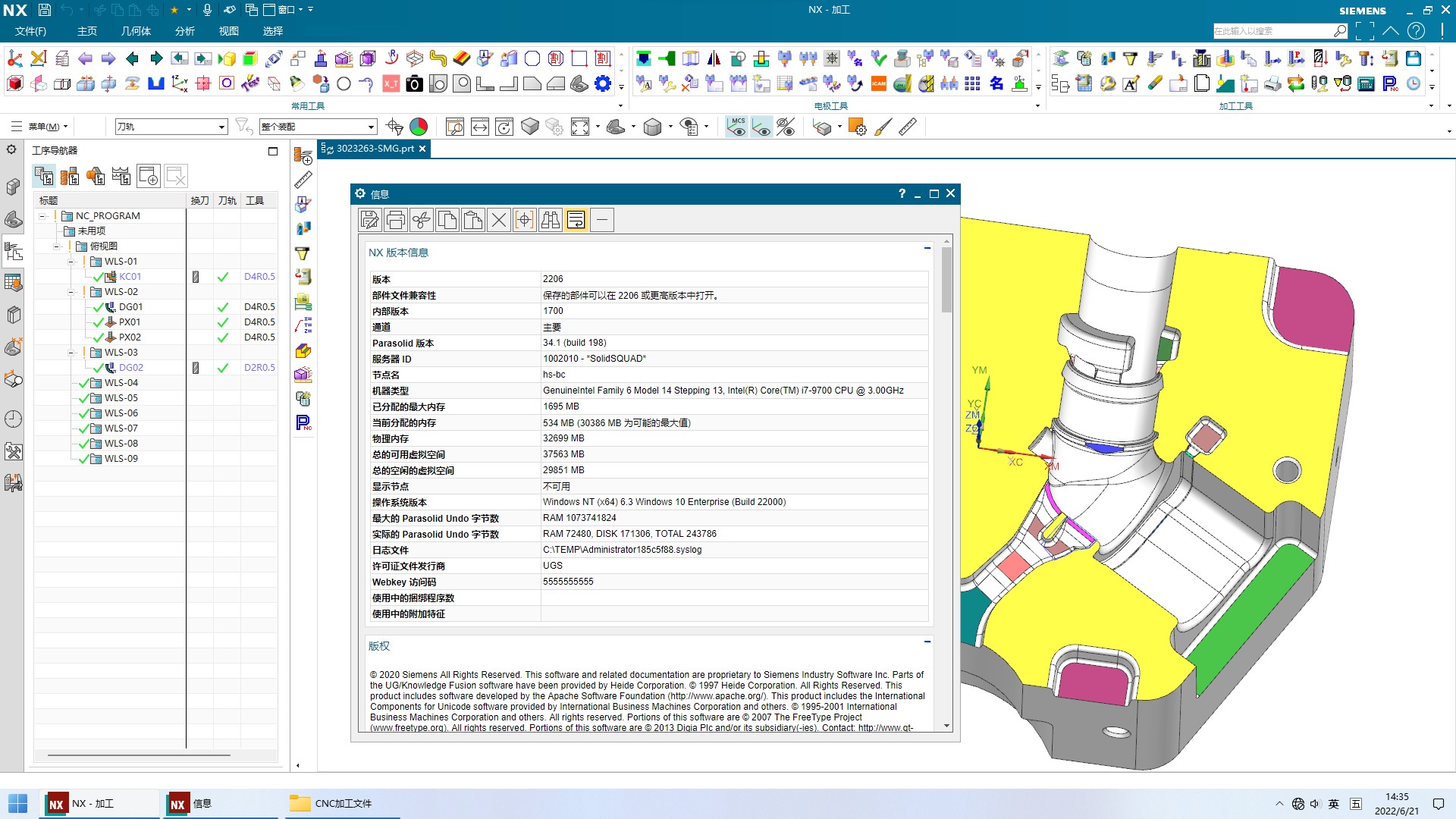The width and height of the screenshot is (1456, 819).
Task: Toggle the green checkmark in DG02's 刀轨 column
Action: pos(223,368)
